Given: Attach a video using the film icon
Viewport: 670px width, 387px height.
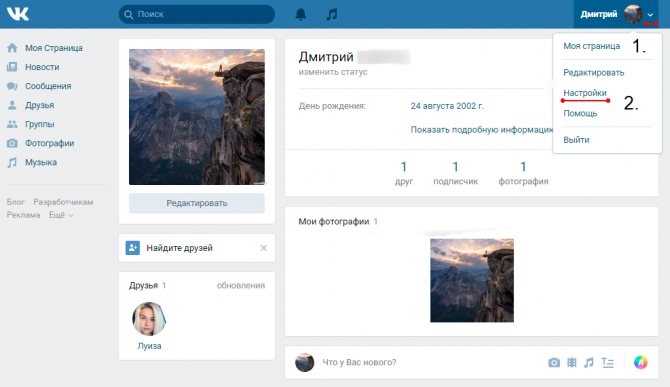Looking at the screenshot, I should click(572, 363).
